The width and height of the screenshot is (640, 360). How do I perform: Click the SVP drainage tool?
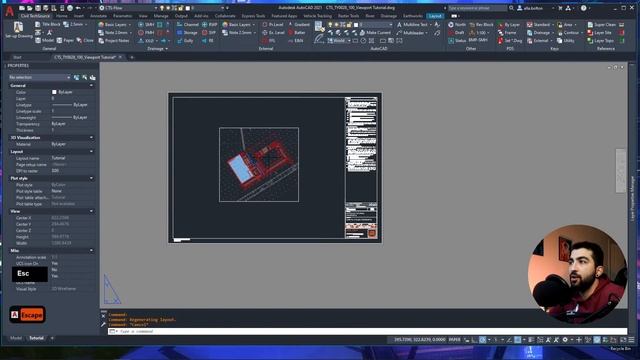pos(209,32)
